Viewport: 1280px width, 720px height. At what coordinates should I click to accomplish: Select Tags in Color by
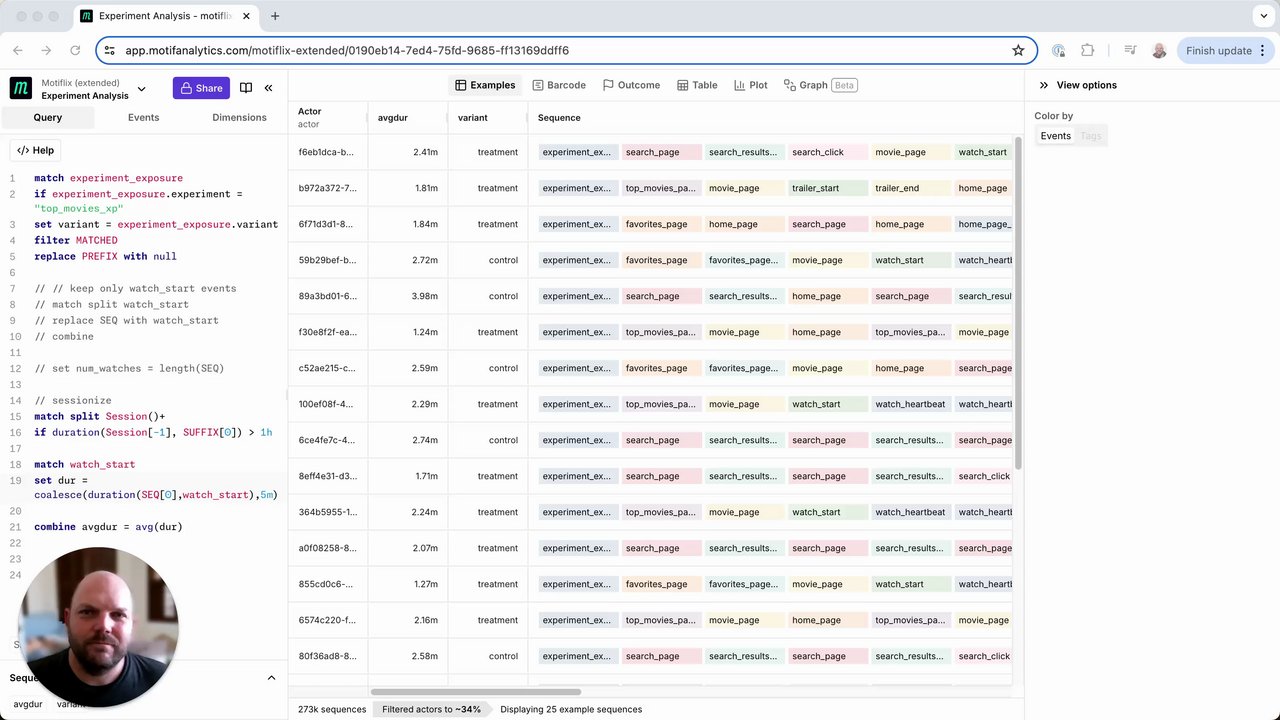[x=1091, y=136]
